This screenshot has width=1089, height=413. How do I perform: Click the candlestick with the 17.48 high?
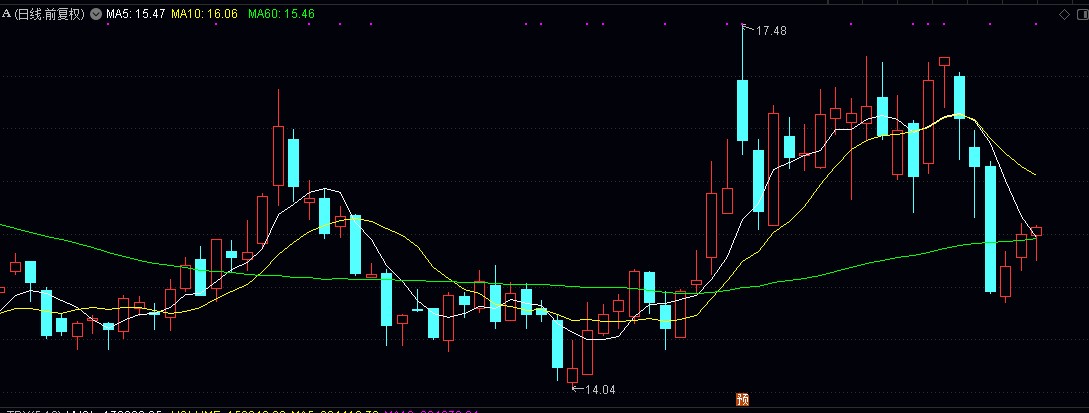coord(742,110)
